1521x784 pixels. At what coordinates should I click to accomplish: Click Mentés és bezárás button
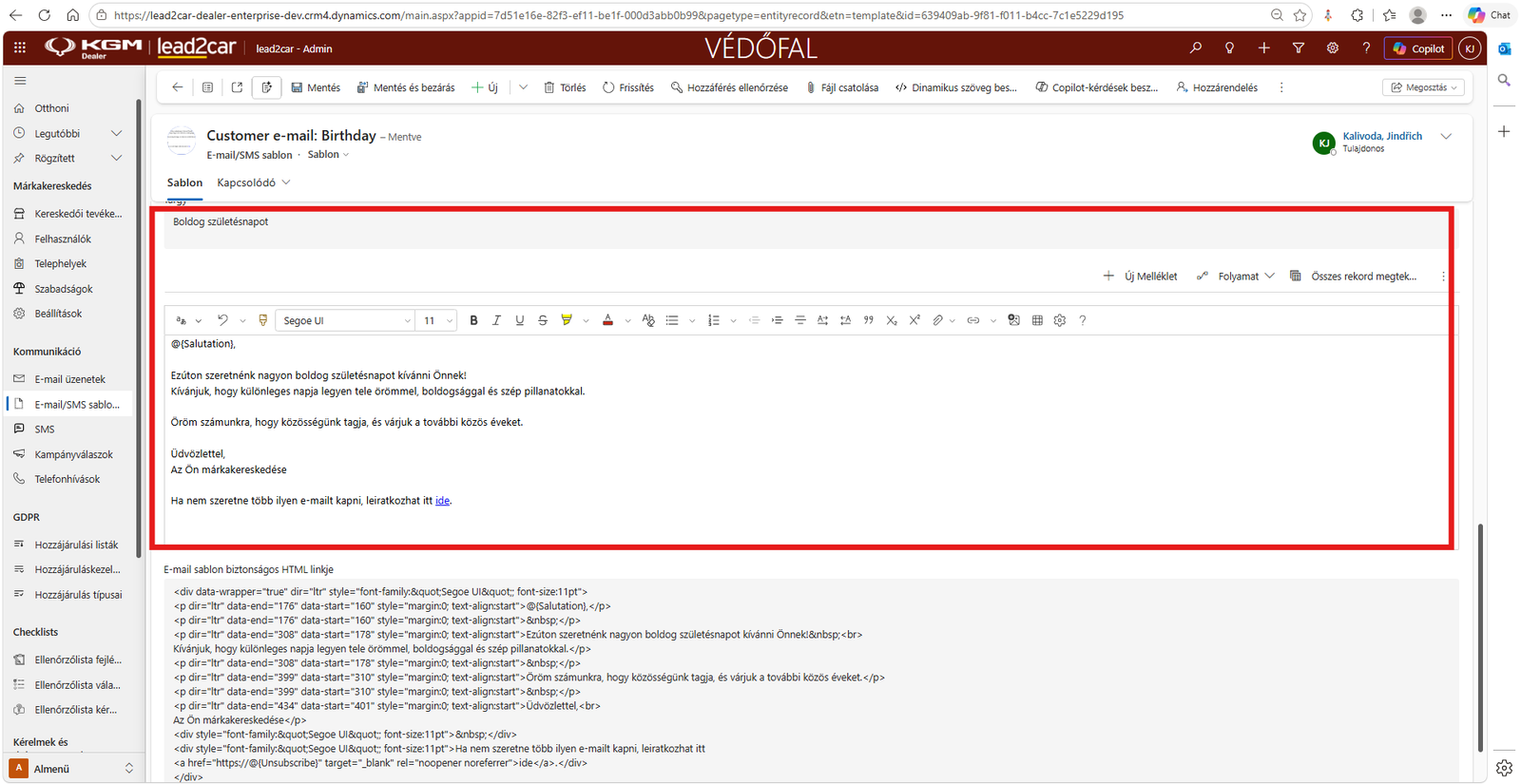406,87
